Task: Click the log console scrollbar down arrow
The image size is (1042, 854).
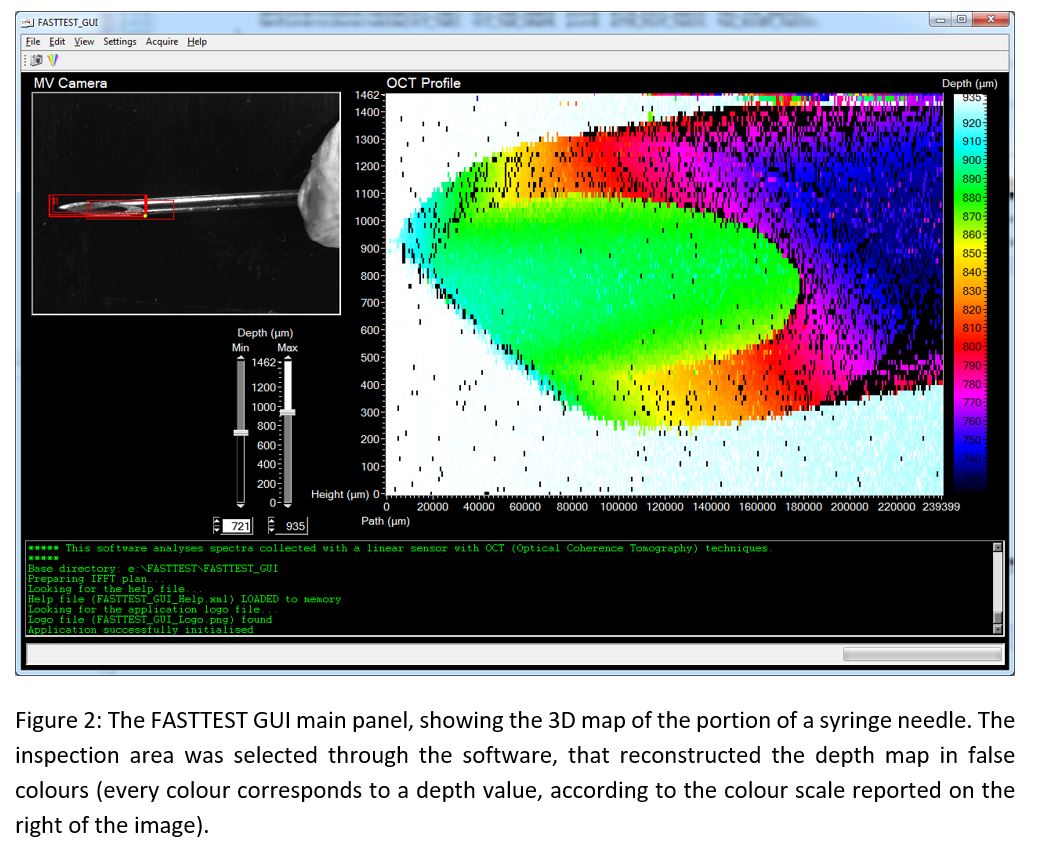Action: pyautogui.click(x=996, y=629)
